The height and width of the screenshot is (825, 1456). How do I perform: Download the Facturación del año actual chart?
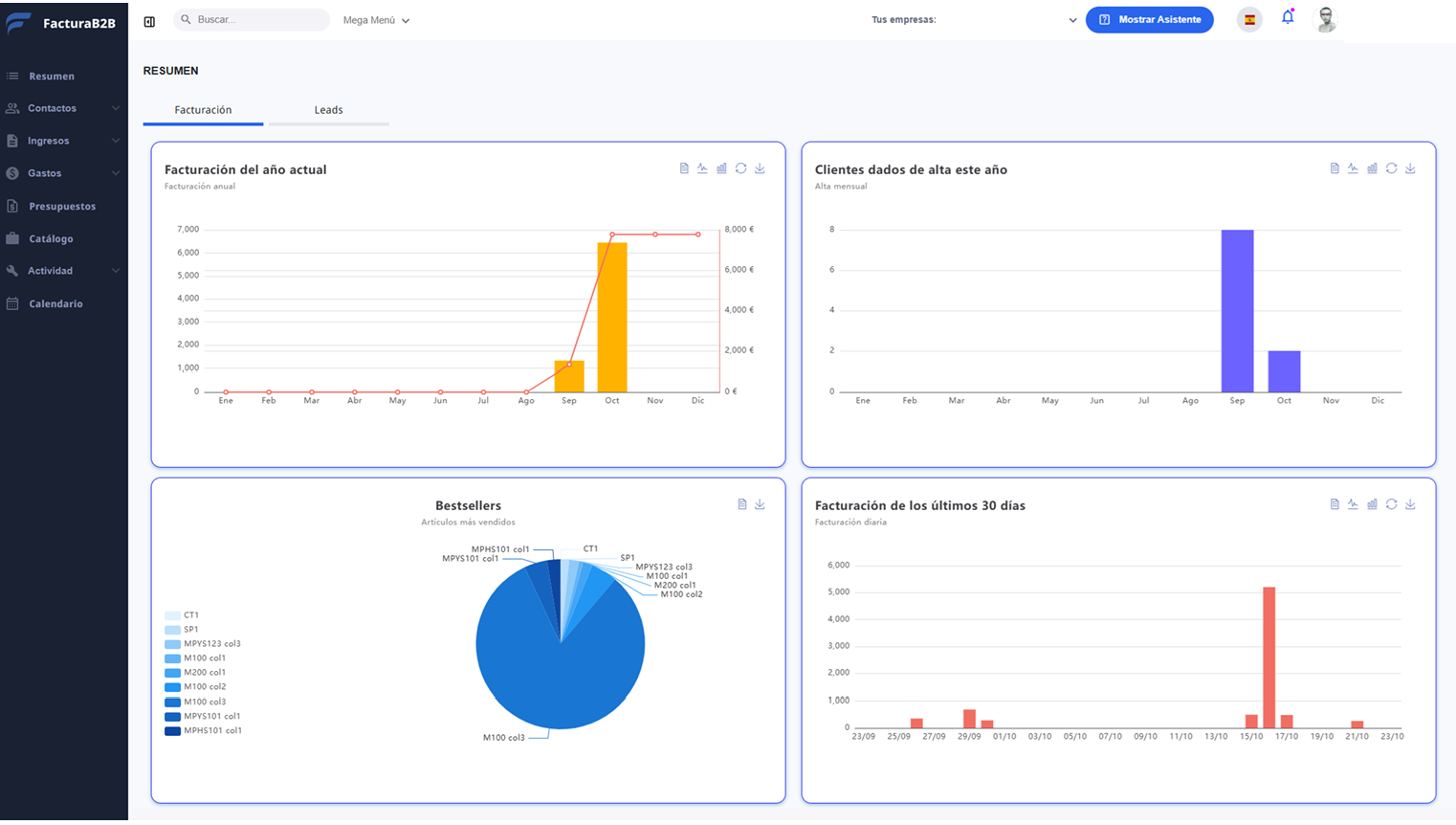(760, 168)
